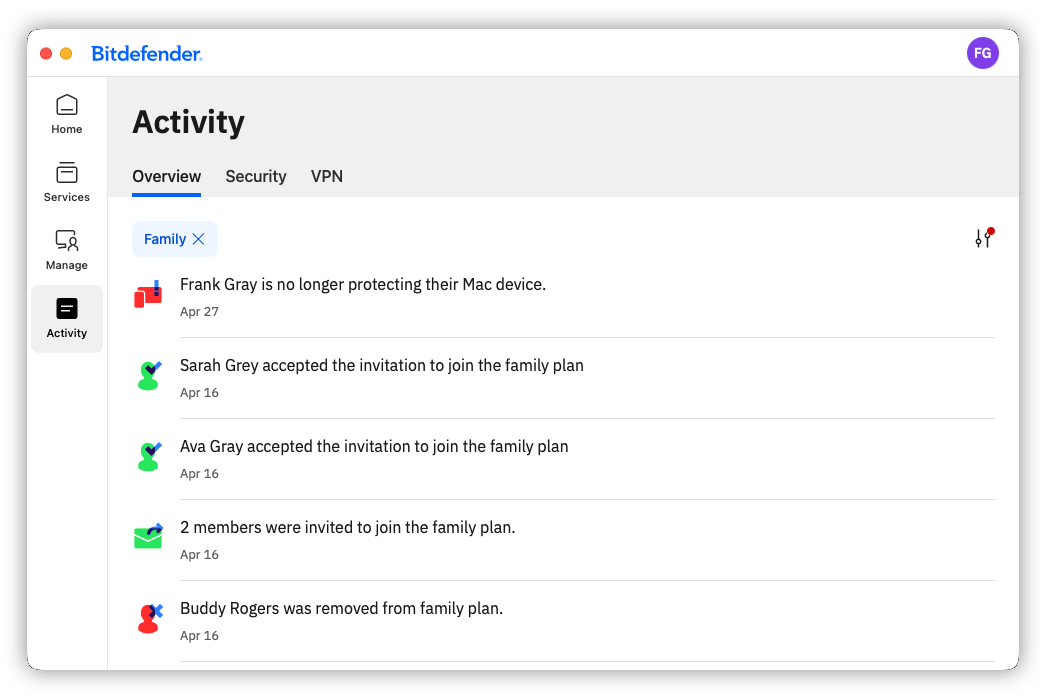The image size is (1048, 697).
Task: Open the Home section in sidebar
Action: (x=67, y=114)
